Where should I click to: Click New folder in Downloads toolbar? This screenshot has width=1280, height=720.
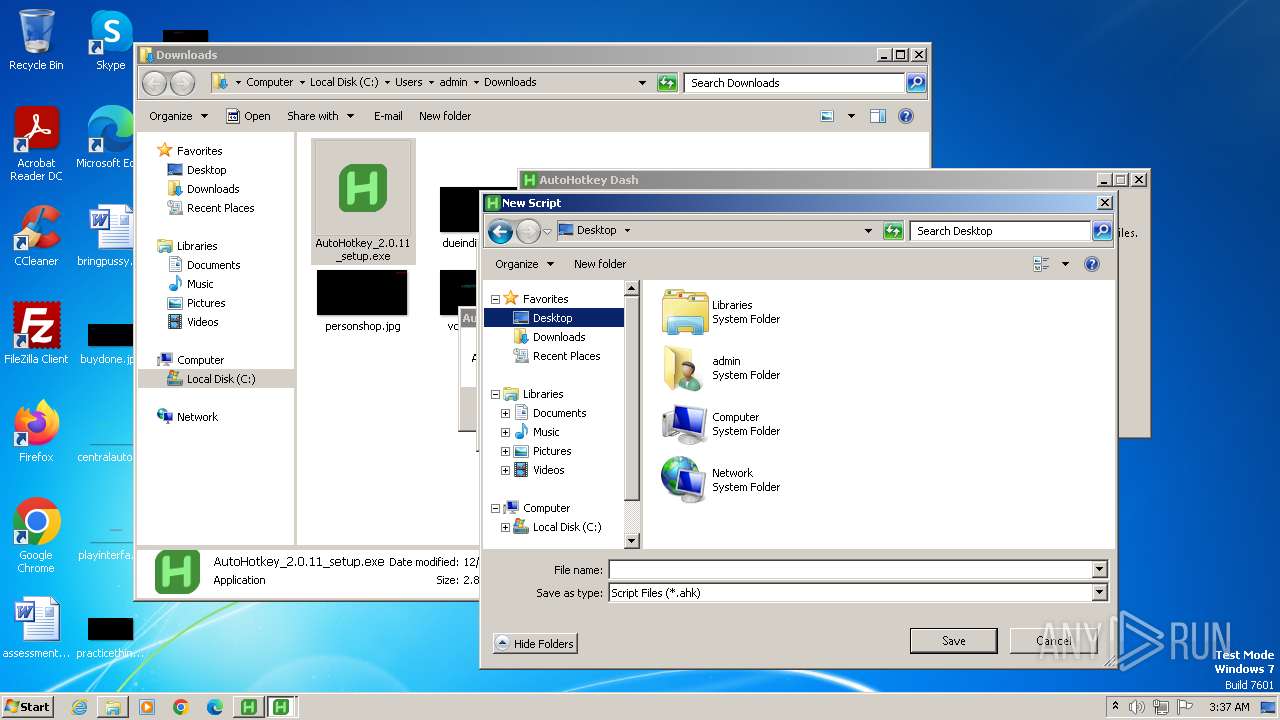(x=445, y=116)
